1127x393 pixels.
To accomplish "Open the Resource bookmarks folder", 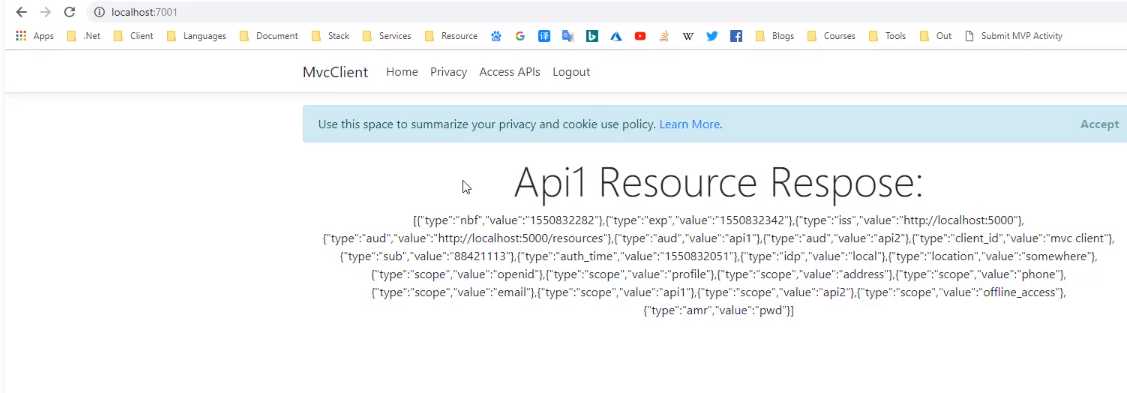I will click(x=451, y=36).
